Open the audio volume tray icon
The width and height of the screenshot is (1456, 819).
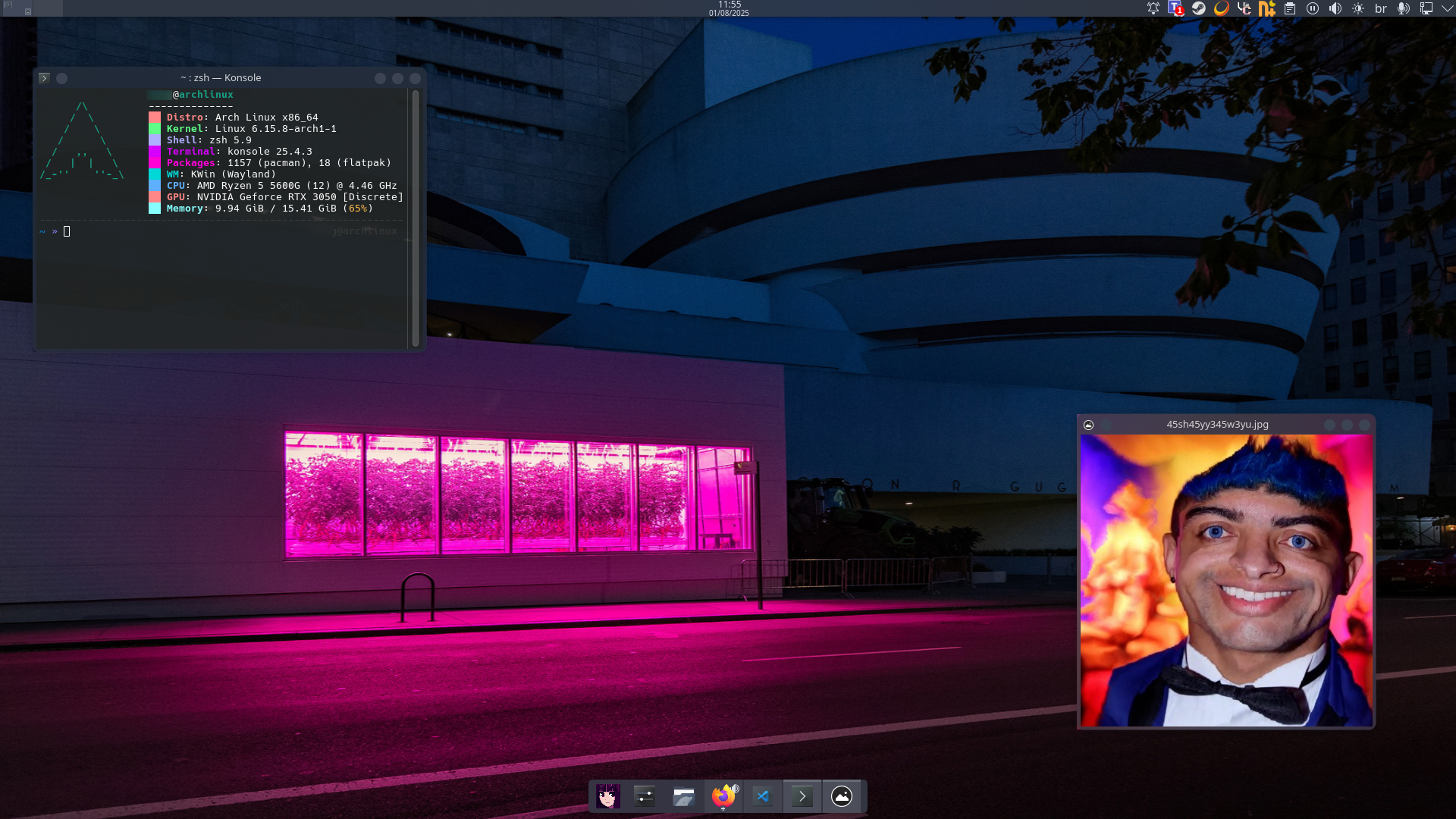click(1335, 8)
